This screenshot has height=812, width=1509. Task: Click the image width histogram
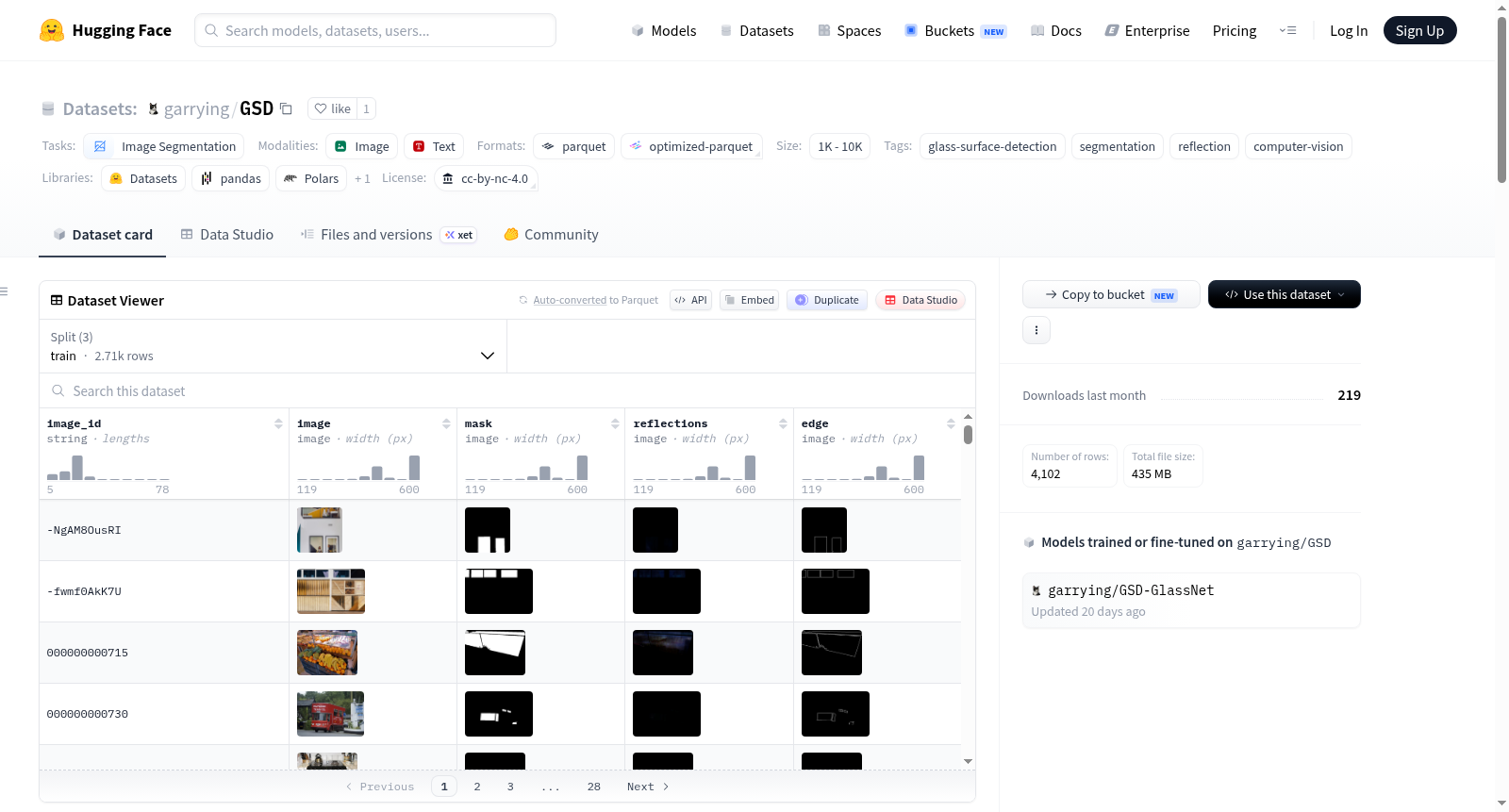pyautogui.click(x=358, y=468)
